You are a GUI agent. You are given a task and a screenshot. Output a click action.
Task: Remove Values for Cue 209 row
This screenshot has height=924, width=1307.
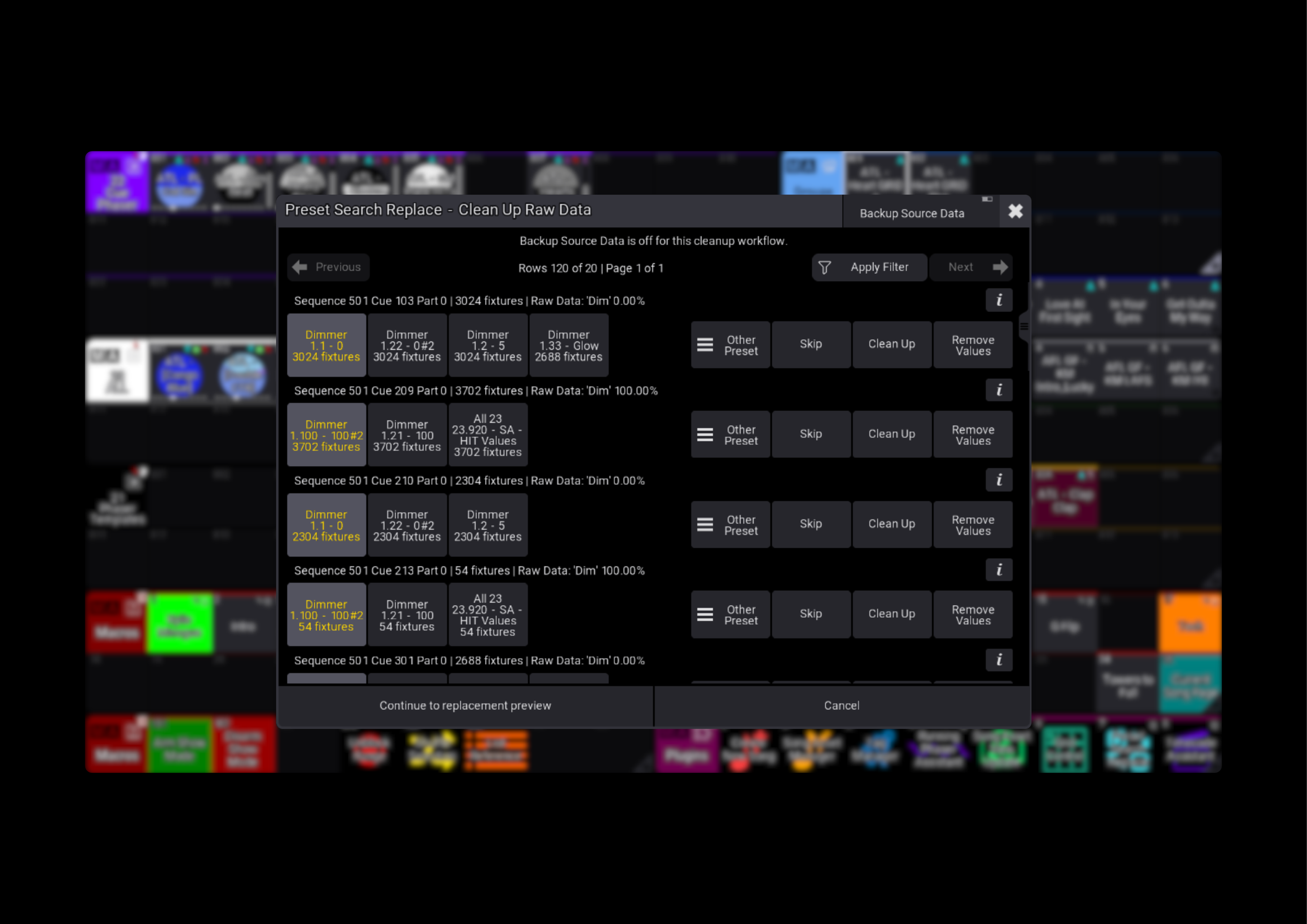tap(973, 435)
